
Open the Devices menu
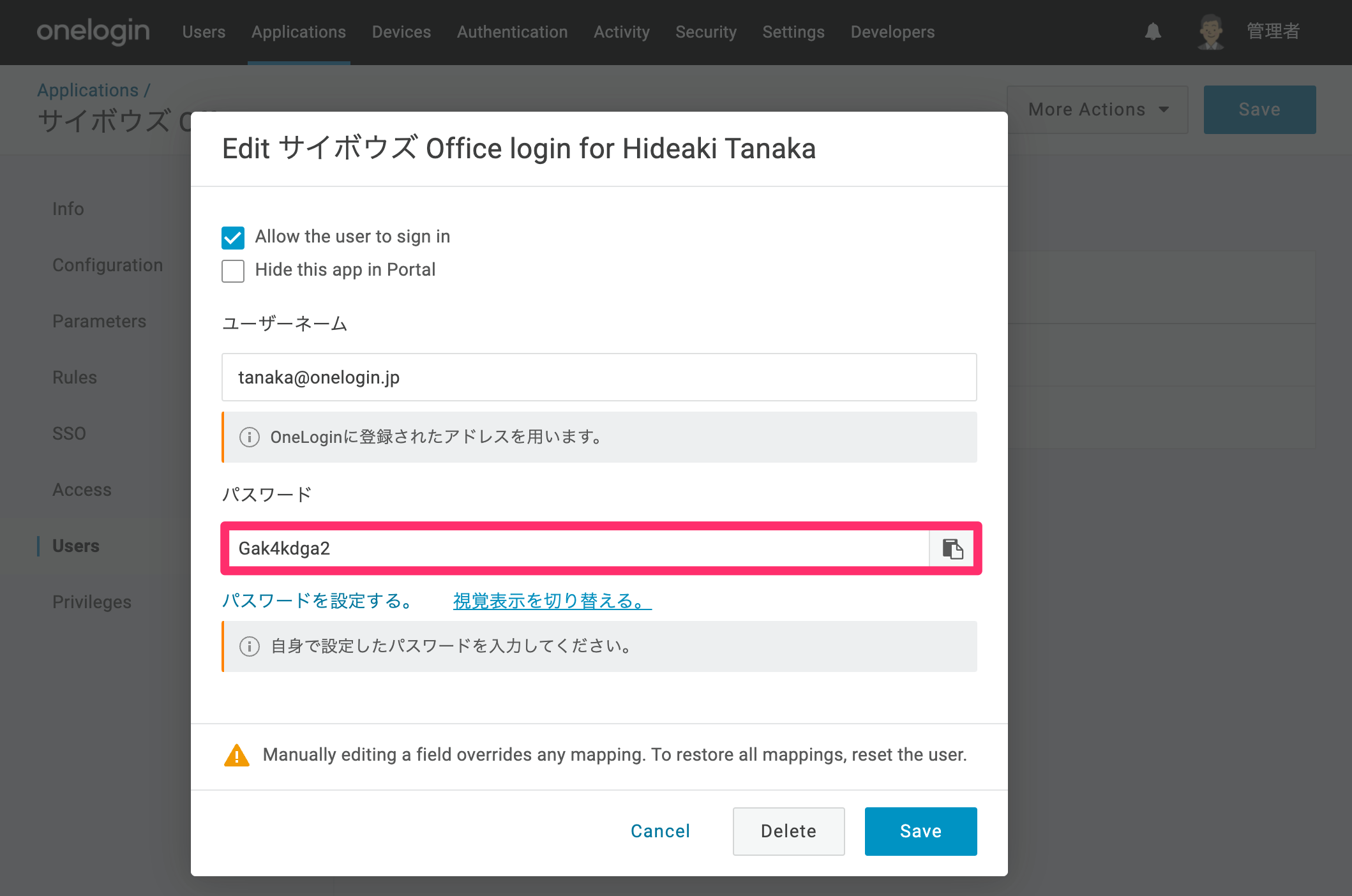(402, 32)
